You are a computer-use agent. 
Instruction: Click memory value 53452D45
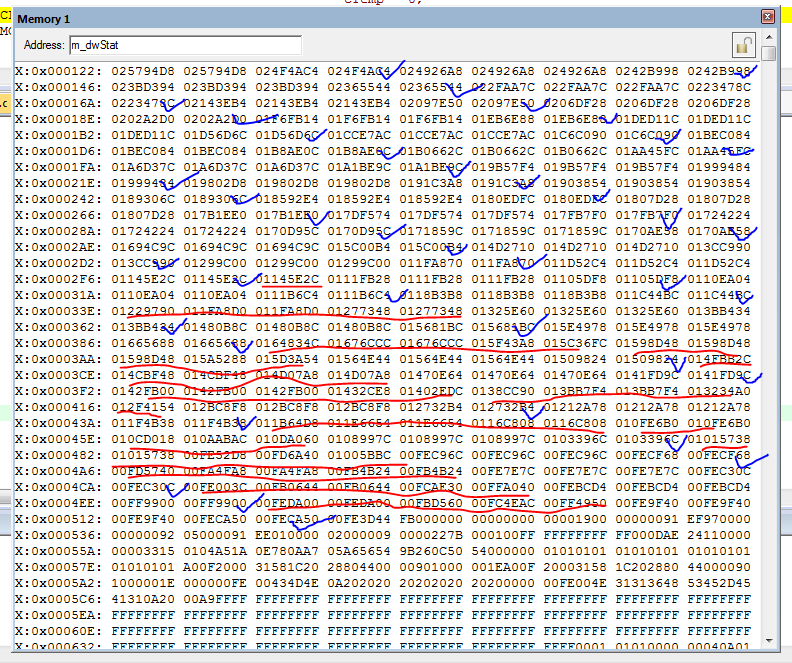(718, 583)
